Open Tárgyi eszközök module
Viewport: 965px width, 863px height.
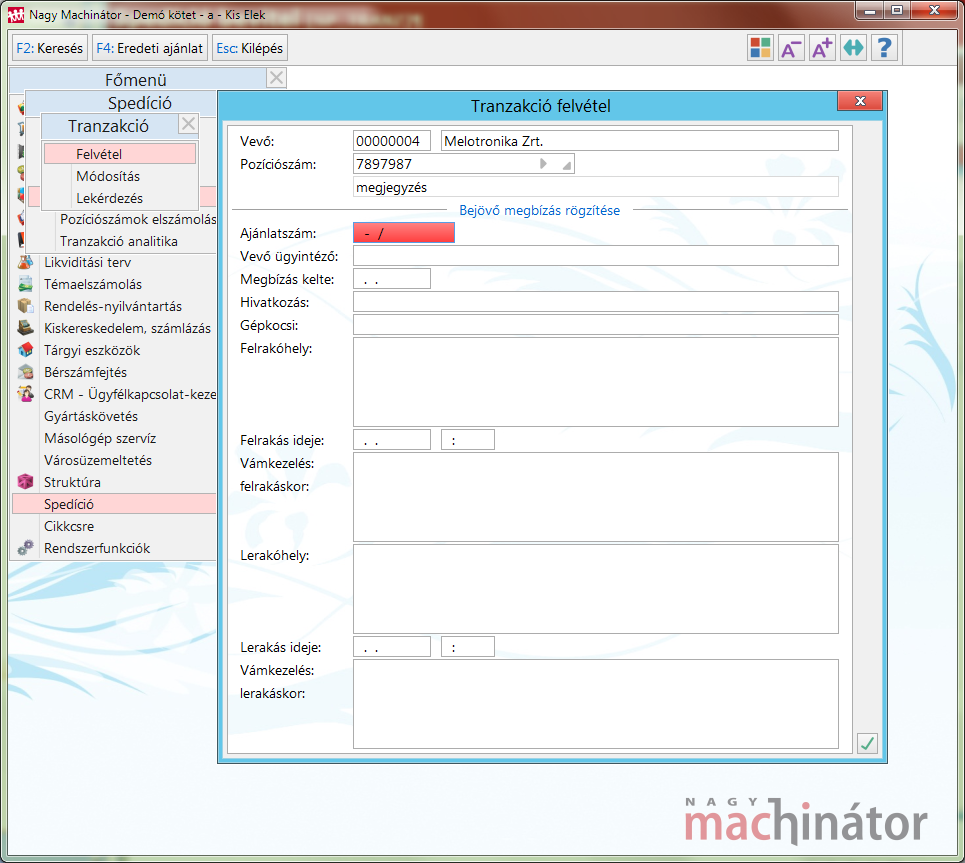92,350
